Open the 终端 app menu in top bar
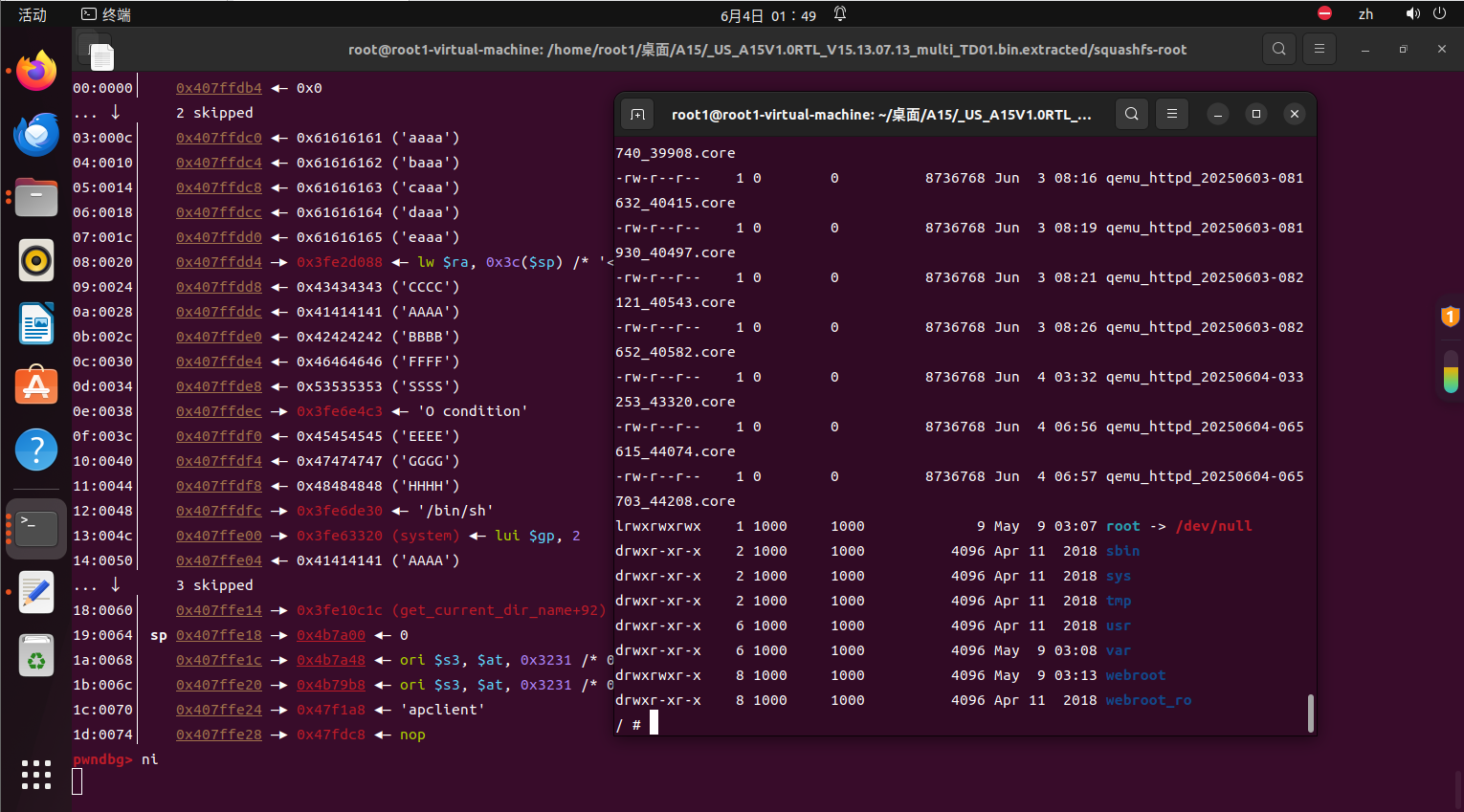The height and width of the screenshot is (812, 1464). point(106,14)
